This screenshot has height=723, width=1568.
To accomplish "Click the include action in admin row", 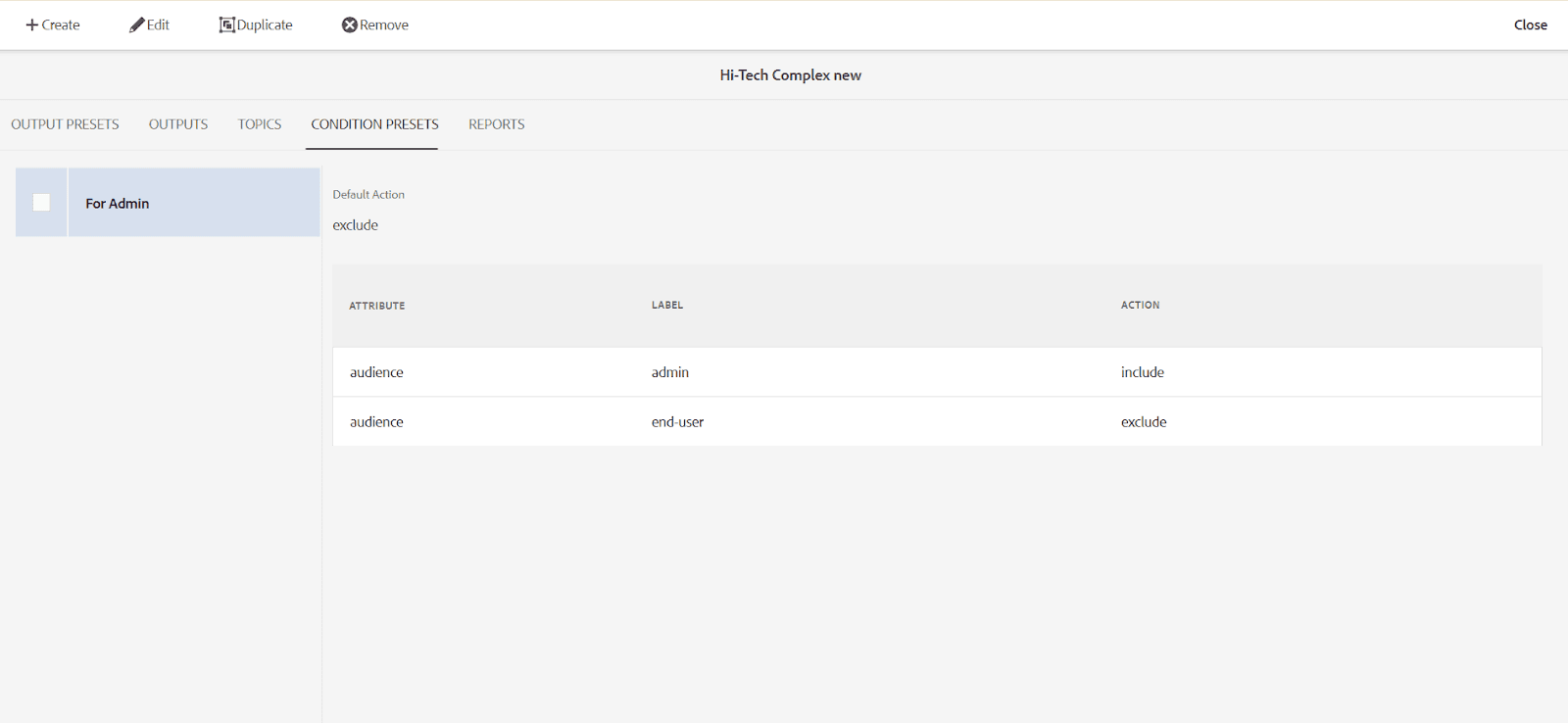I will [1143, 372].
